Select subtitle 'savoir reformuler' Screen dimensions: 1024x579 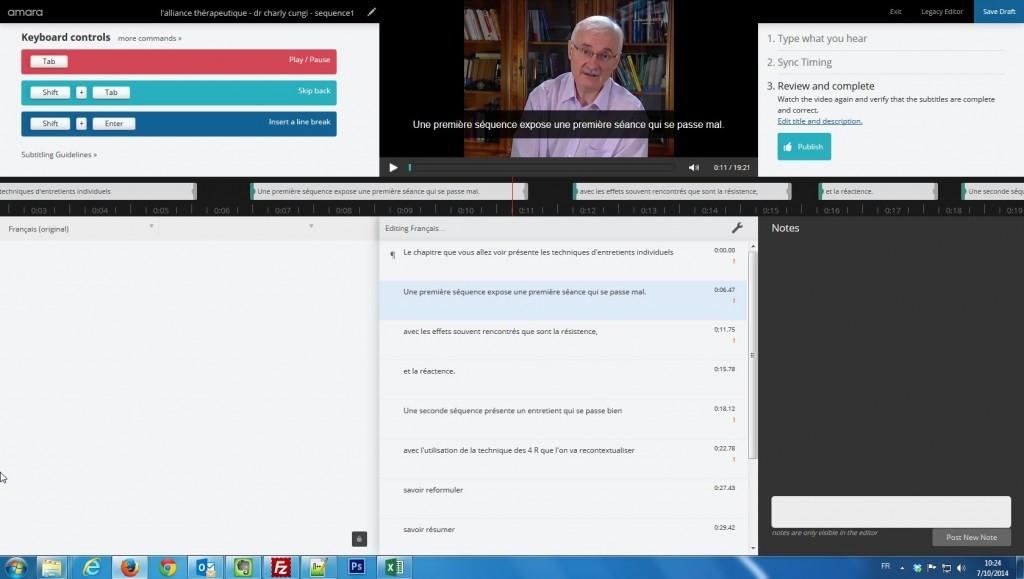[x=563, y=498]
